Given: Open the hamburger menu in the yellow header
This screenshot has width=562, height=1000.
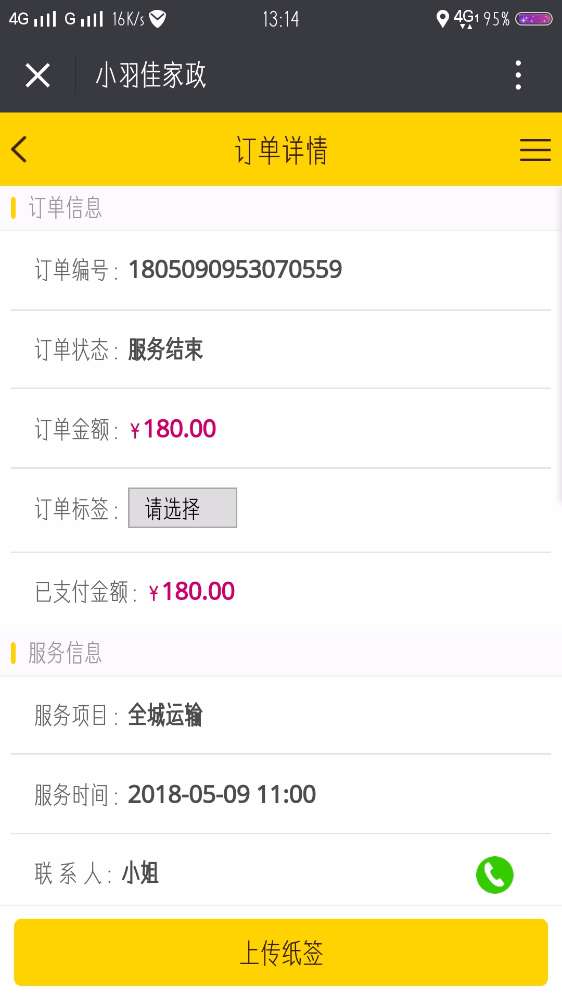Looking at the screenshot, I should [x=535, y=150].
